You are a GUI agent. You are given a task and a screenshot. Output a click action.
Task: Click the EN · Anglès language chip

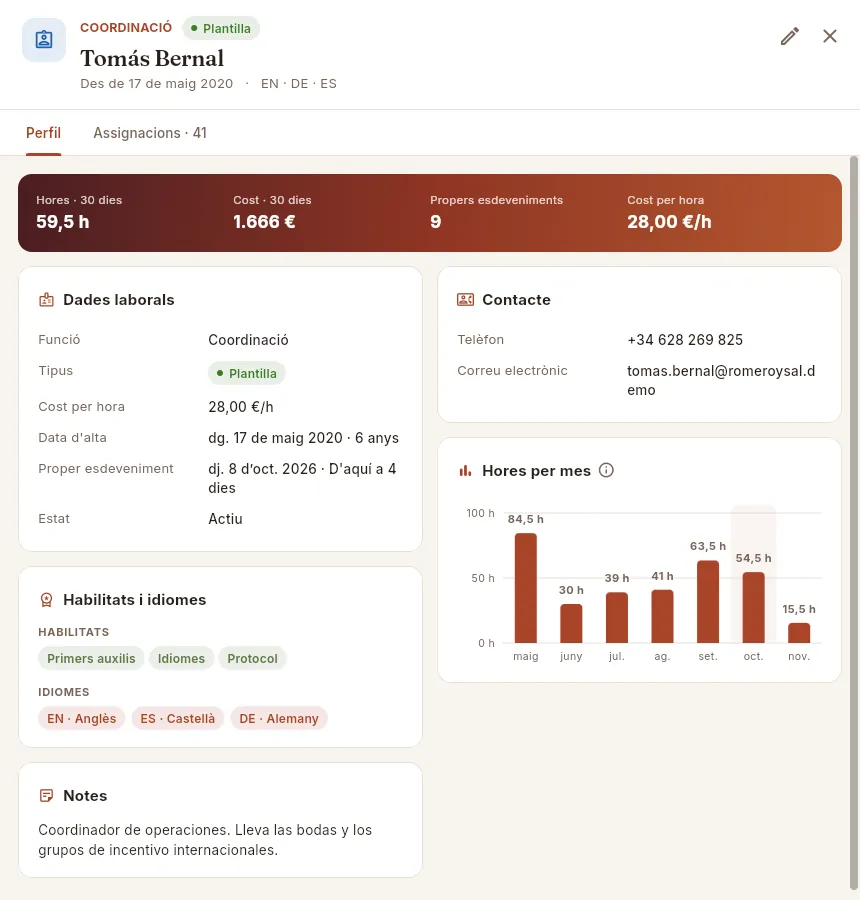(82, 719)
